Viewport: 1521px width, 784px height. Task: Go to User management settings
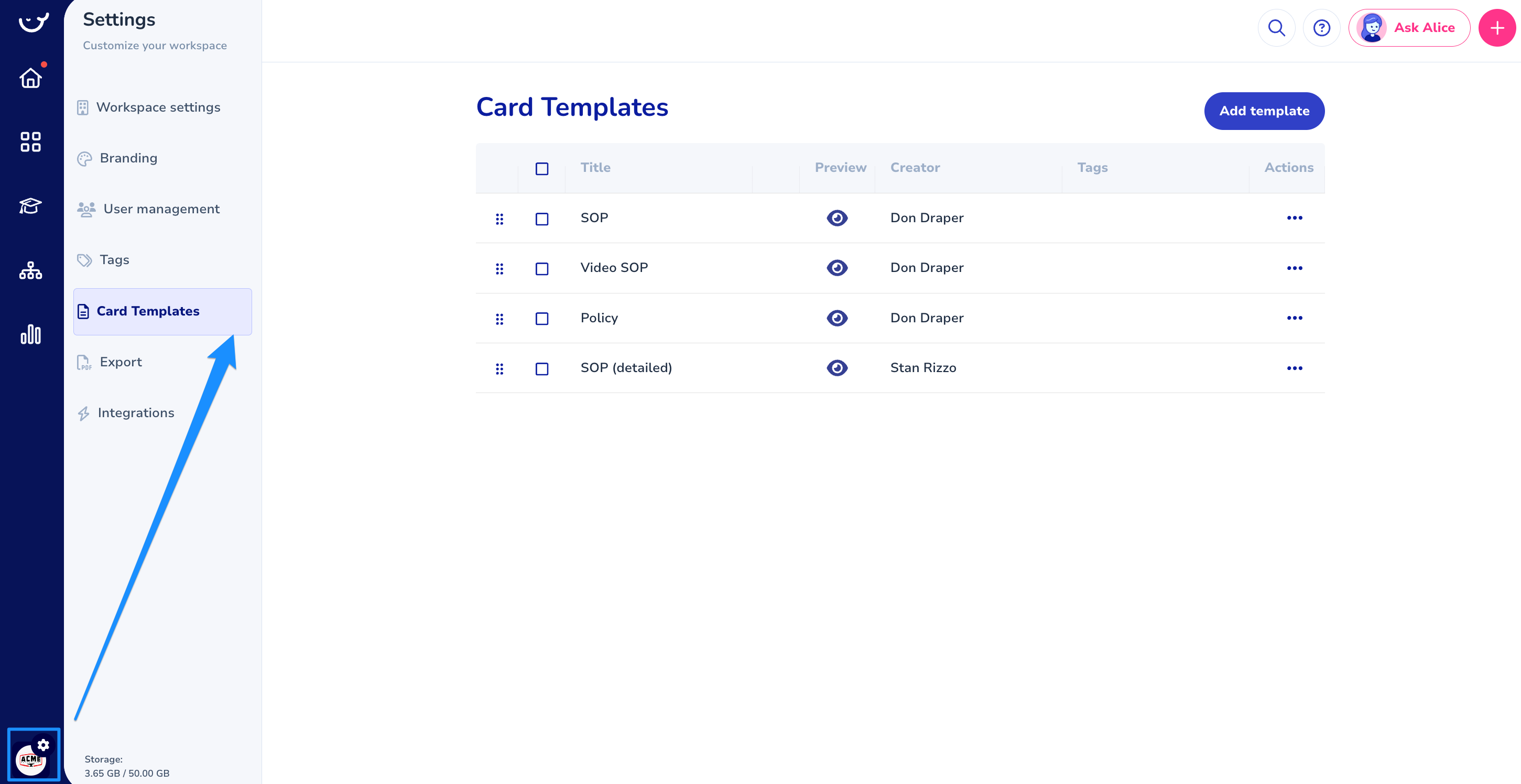160,209
